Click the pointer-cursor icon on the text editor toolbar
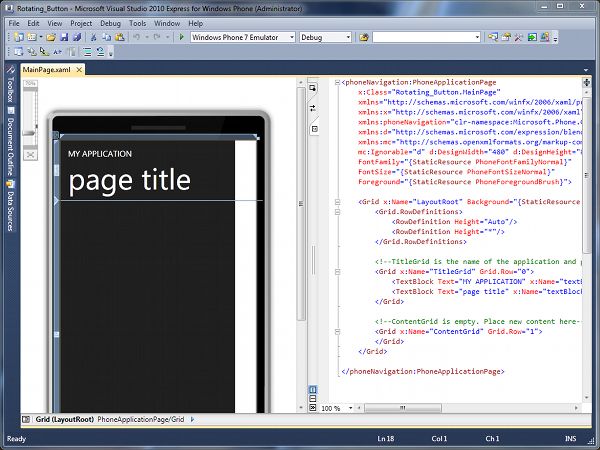 tap(44, 52)
